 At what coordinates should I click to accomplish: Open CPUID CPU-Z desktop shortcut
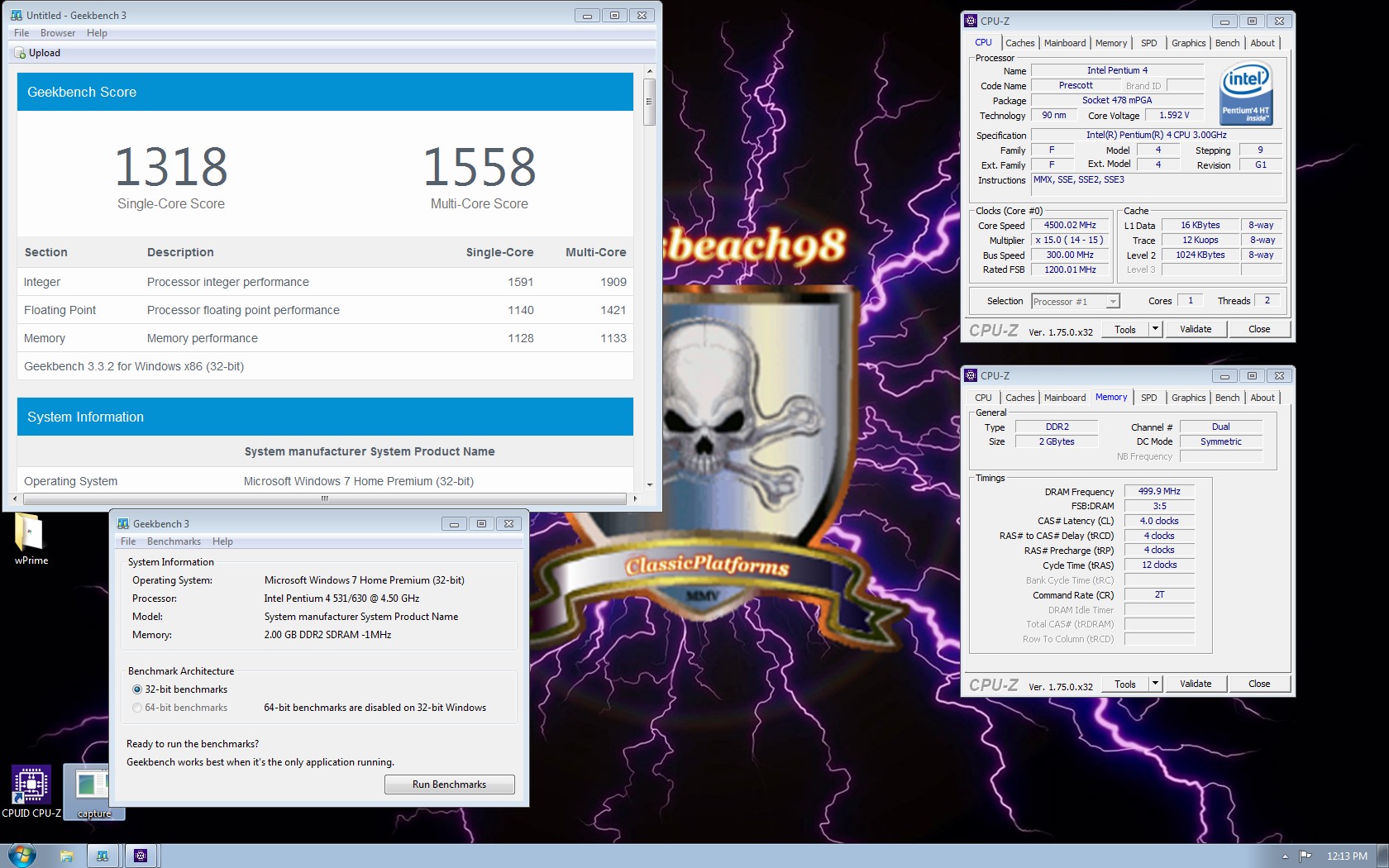click(31, 791)
